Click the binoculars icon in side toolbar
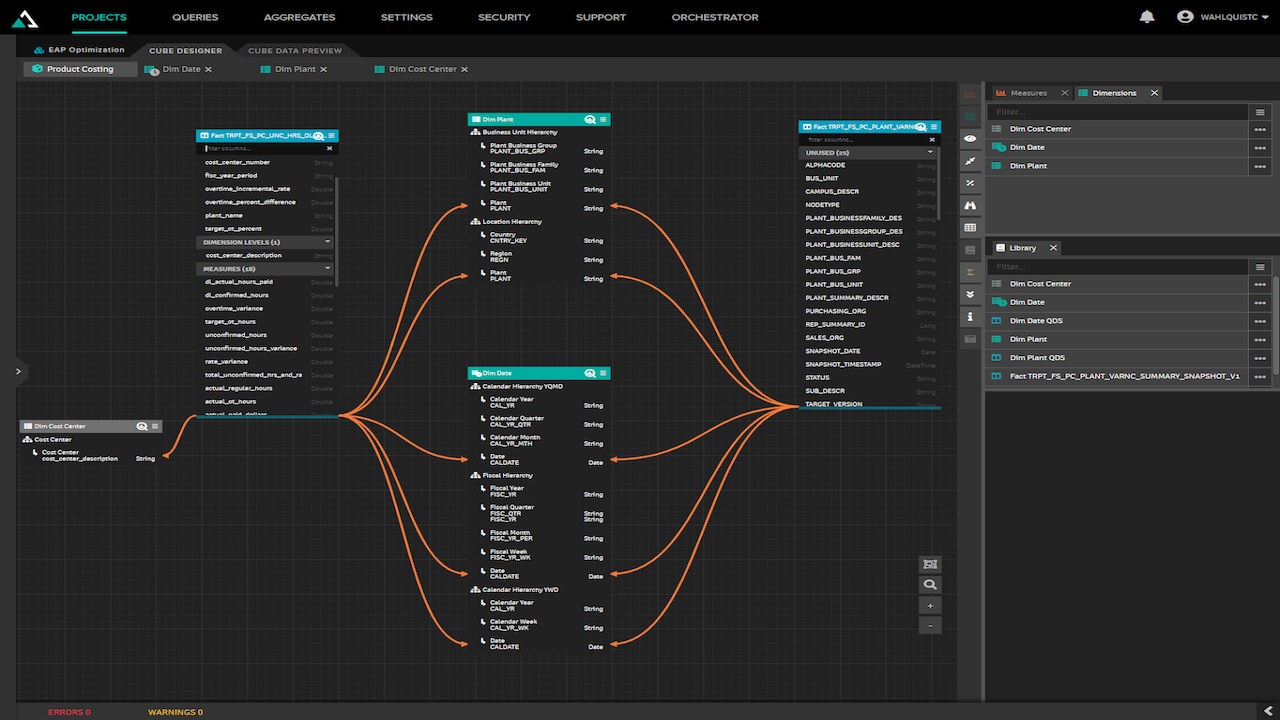Image resolution: width=1280 pixels, height=720 pixels. pos(970,205)
